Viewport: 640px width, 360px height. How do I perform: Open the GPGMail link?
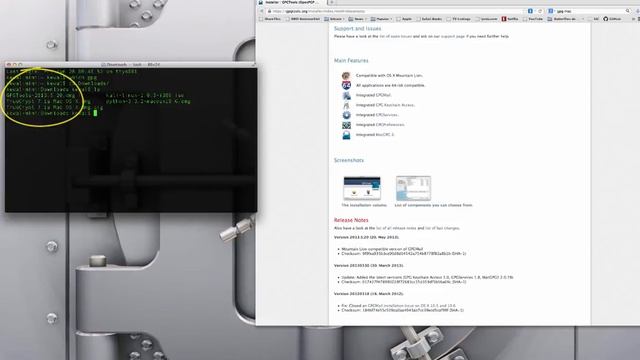coord(383,95)
